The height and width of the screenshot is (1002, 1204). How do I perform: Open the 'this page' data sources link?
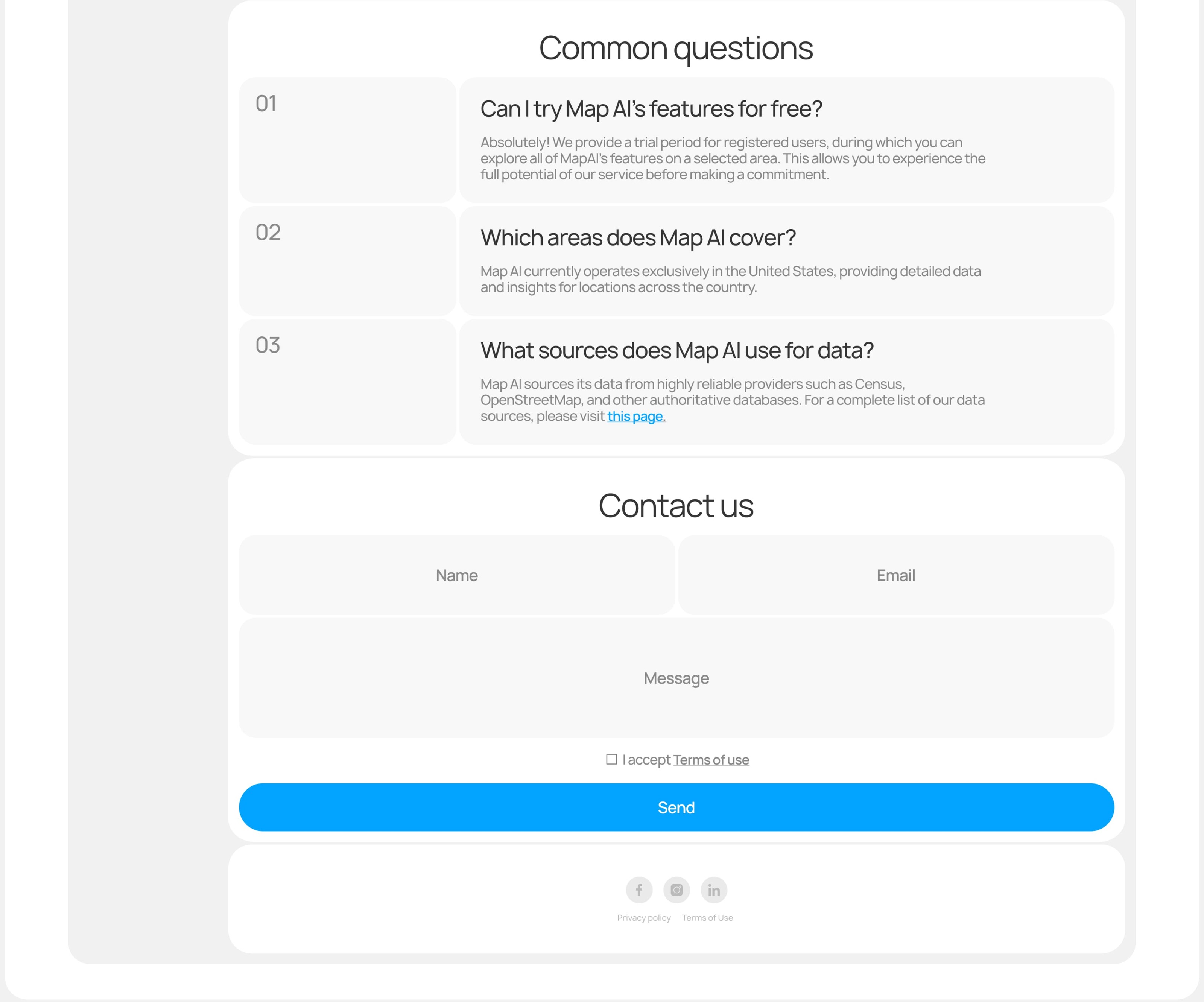coord(635,416)
